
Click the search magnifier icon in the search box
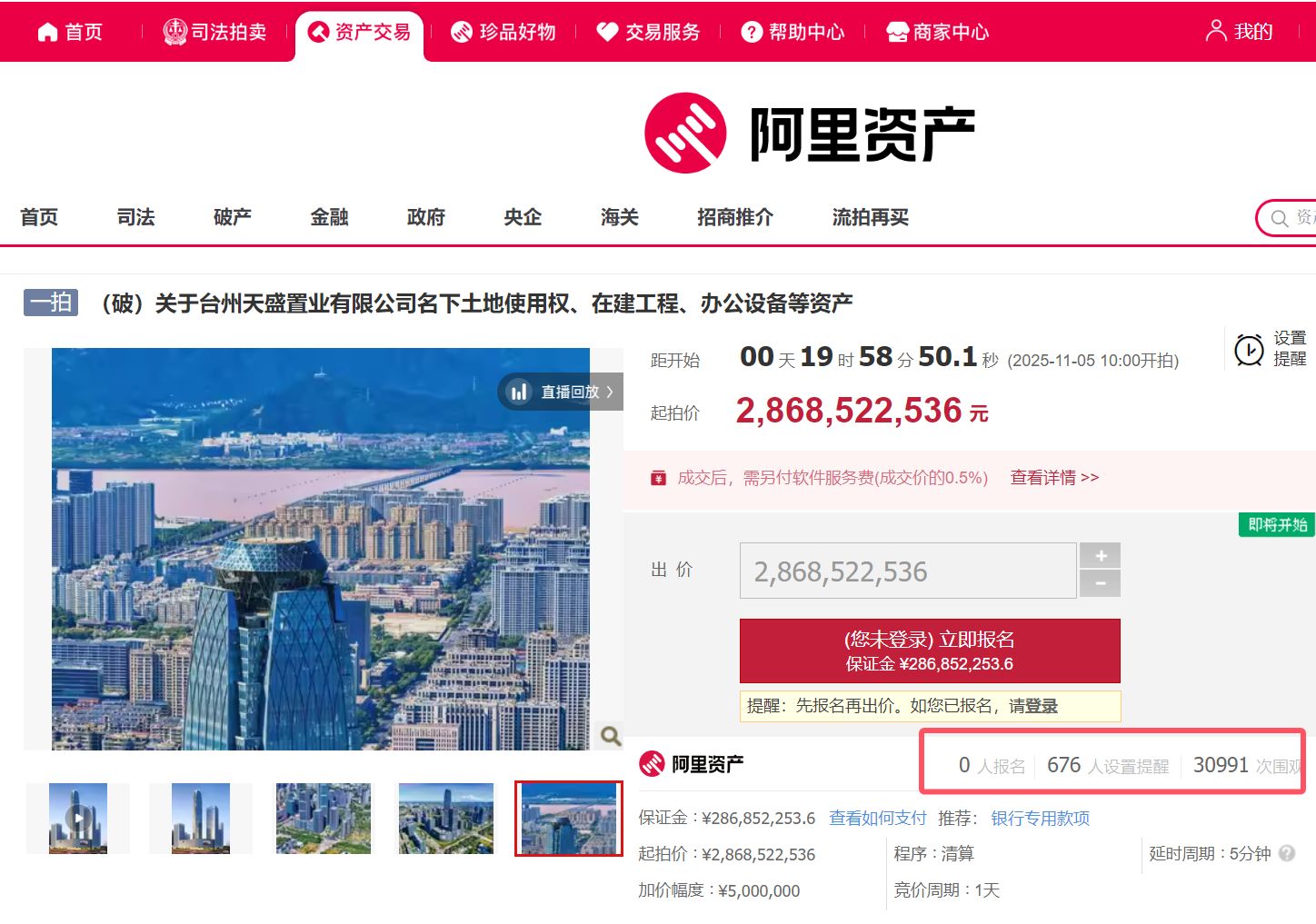pyautogui.click(x=1280, y=218)
